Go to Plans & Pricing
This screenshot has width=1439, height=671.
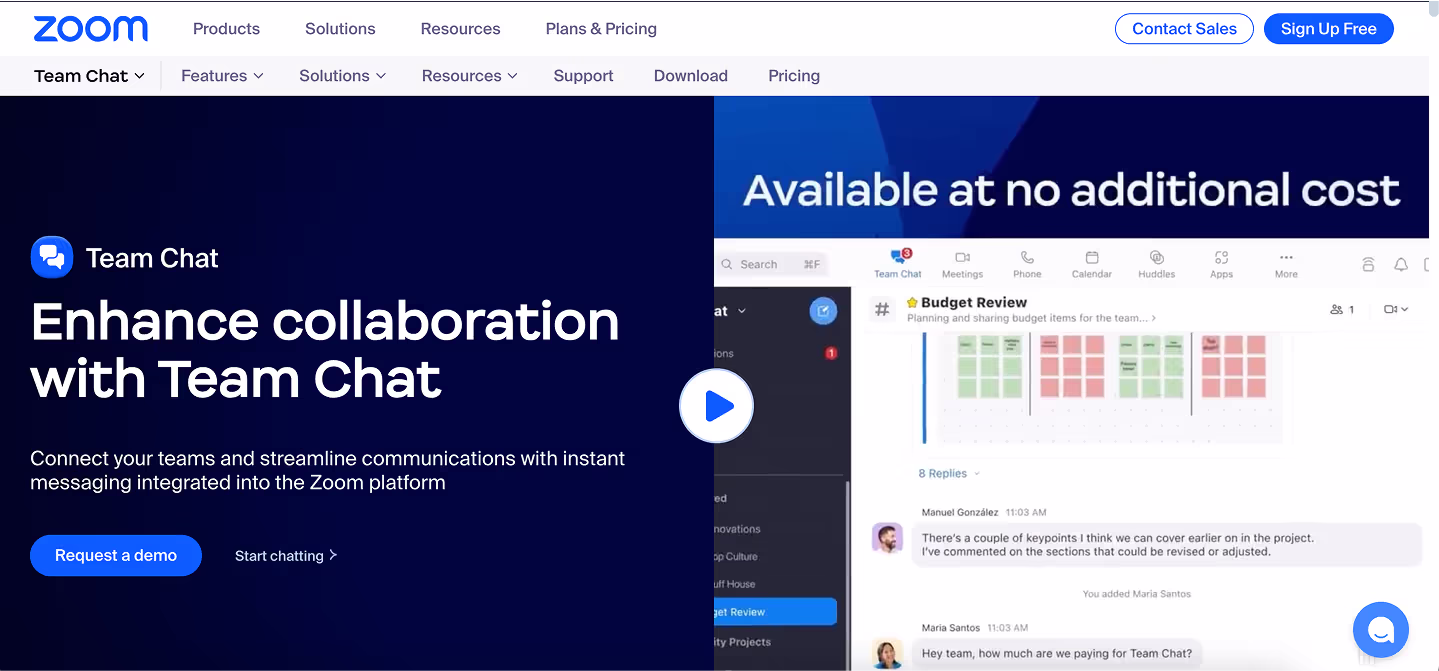(601, 29)
